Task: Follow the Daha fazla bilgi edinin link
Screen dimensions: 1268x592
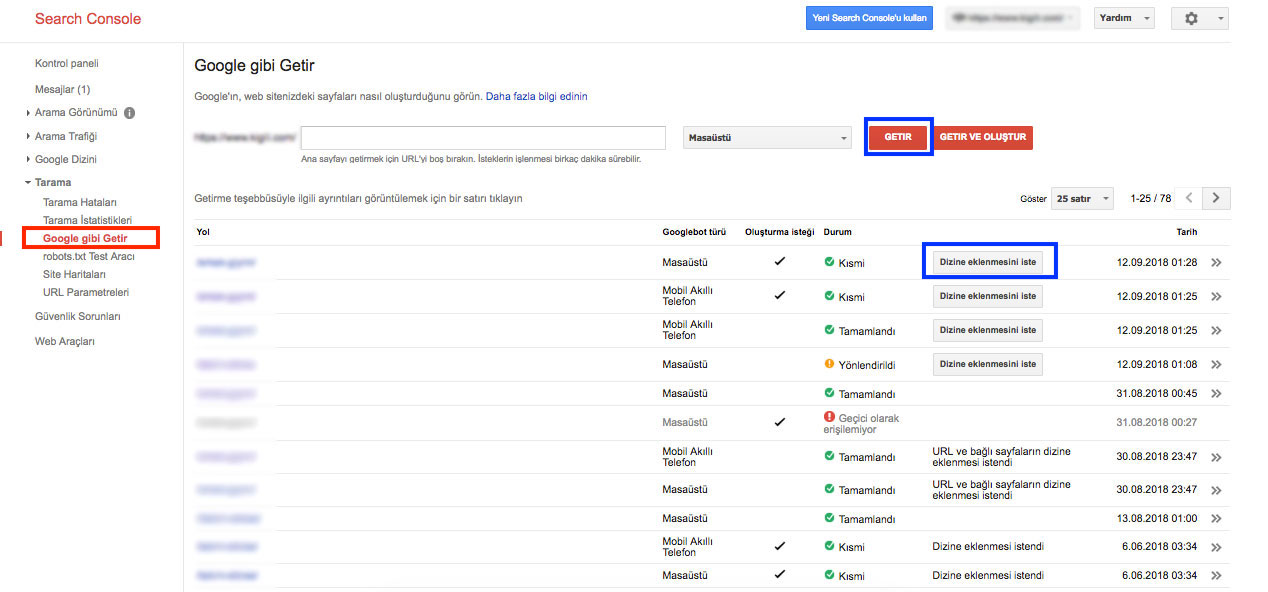Action: (x=537, y=96)
